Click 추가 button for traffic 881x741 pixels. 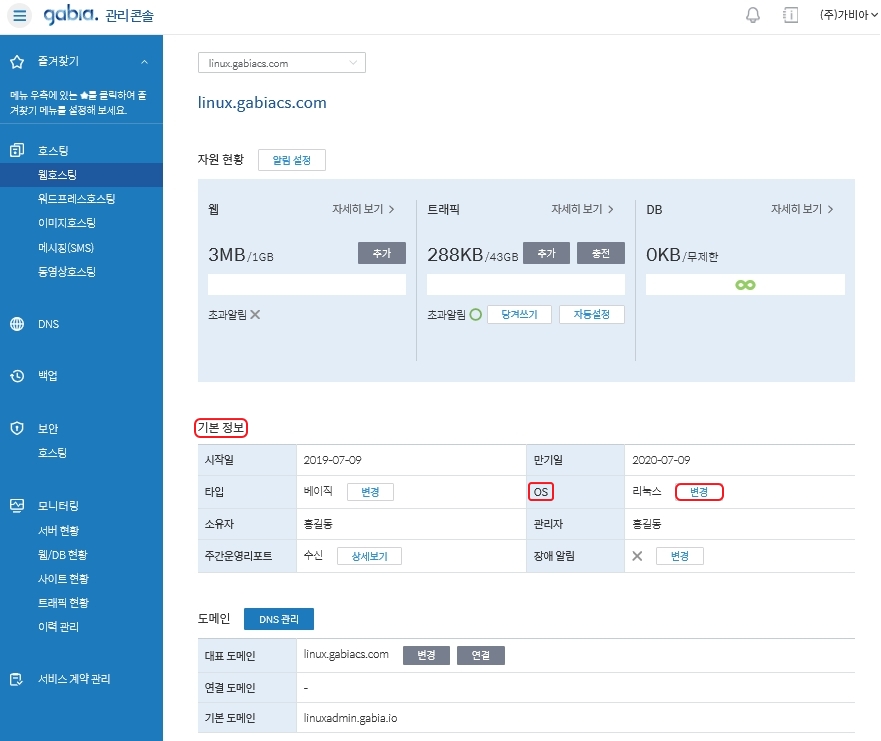pos(546,253)
